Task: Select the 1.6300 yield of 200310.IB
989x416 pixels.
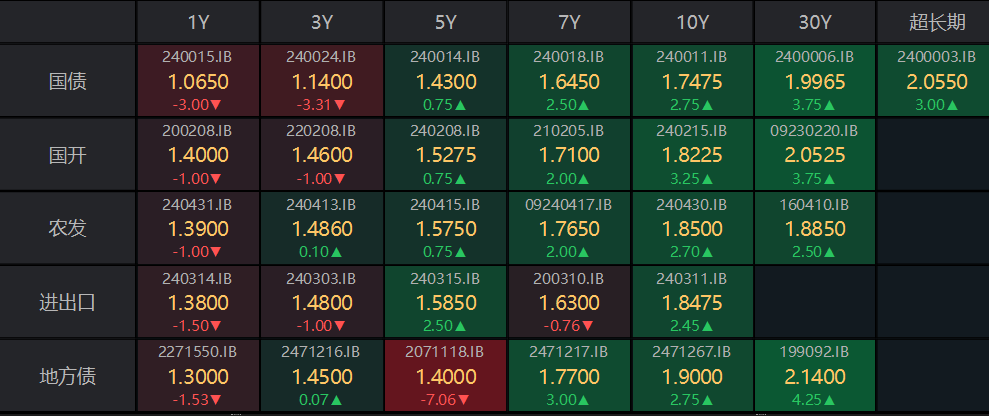Action: pyautogui.click(x=569, y=302)
